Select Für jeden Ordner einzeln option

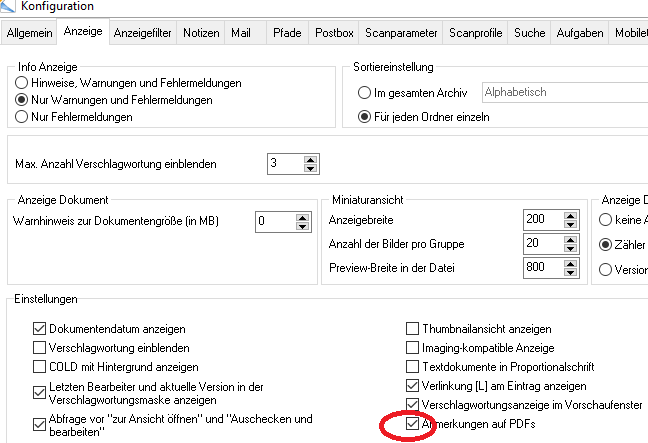[365, 117]
